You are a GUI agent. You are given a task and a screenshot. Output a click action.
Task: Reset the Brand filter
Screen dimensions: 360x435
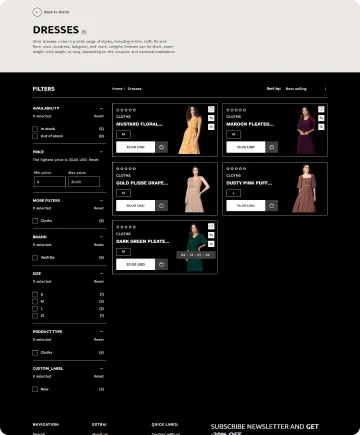[99, 245]
